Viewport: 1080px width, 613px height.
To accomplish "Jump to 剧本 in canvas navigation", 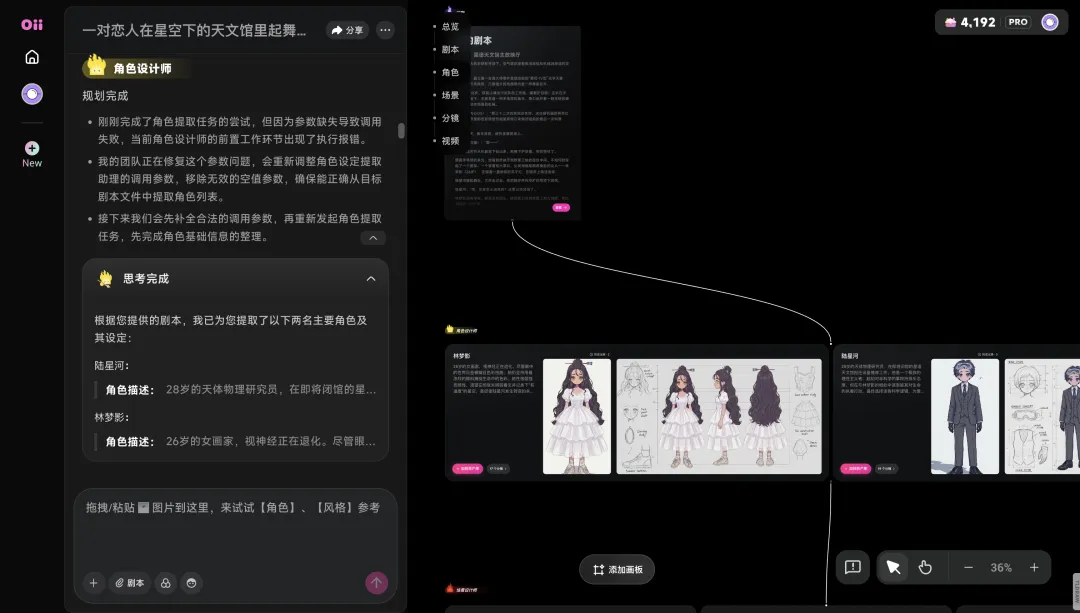I will point(450,49).
